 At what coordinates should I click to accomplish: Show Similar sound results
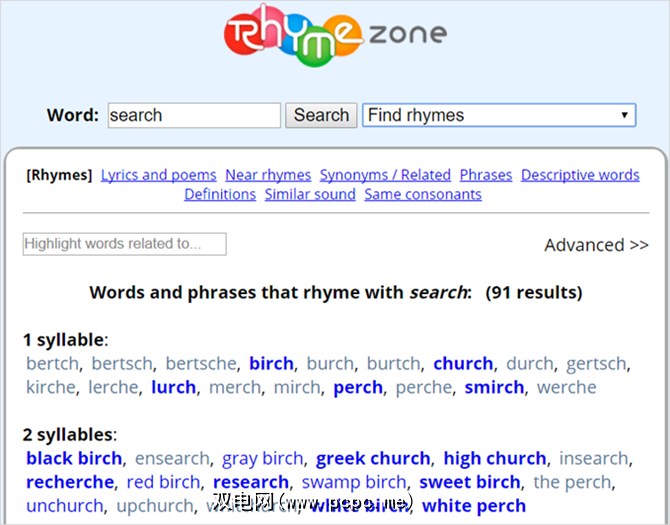[x=310, y=194]
